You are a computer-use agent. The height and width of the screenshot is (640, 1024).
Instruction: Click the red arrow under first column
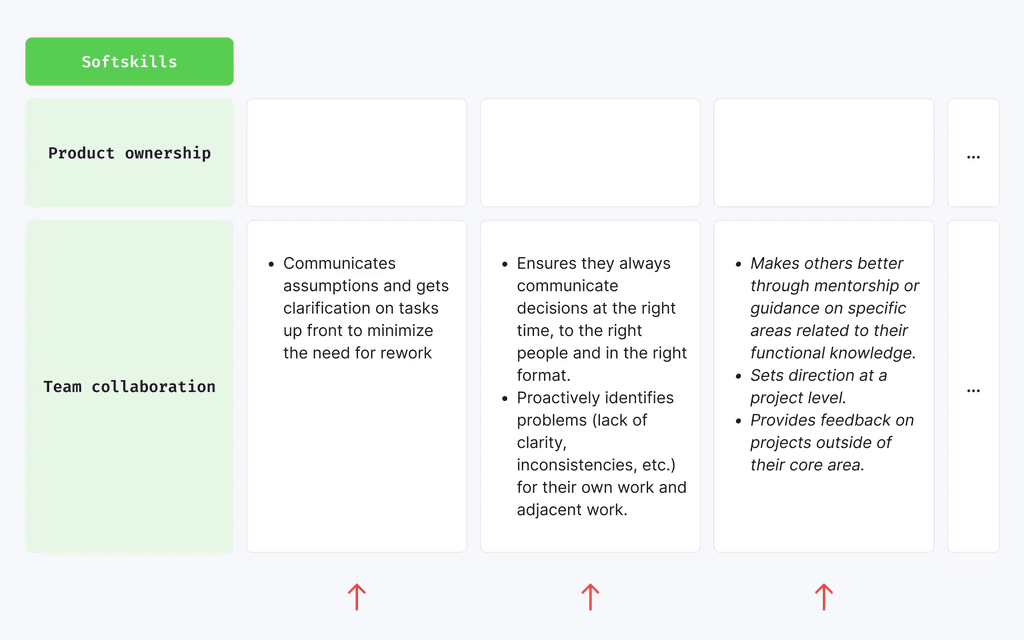[x=357, y=597]
